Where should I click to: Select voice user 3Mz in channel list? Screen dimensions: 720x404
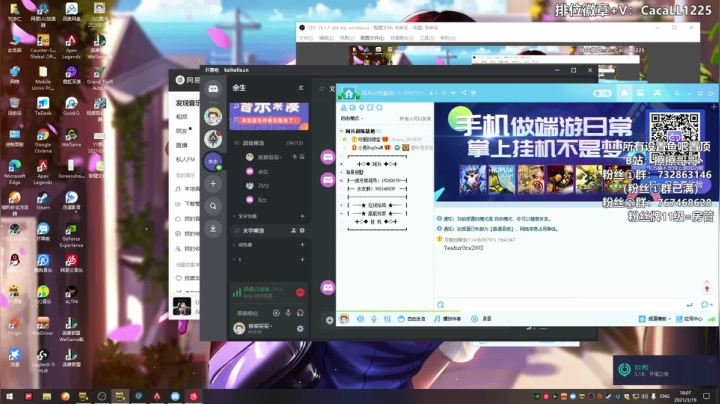(263, 185)
